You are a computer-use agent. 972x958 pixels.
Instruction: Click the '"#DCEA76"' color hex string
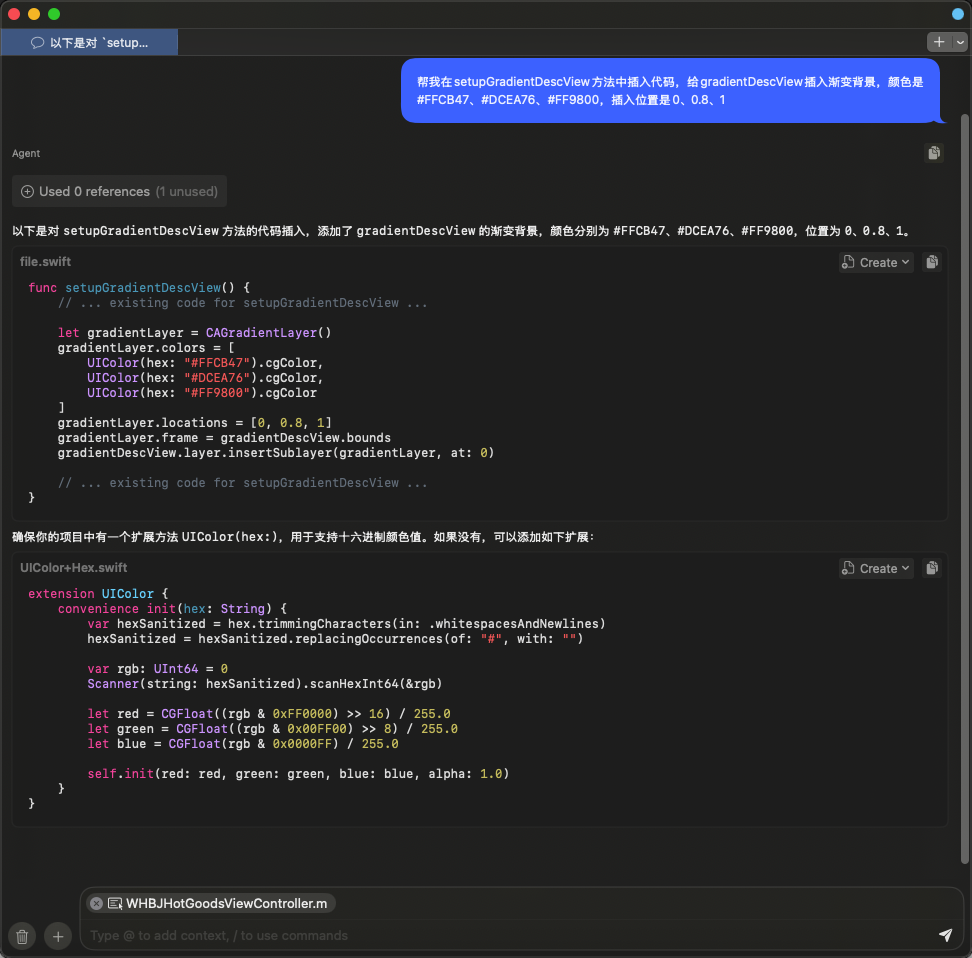(x=217, y=378)
